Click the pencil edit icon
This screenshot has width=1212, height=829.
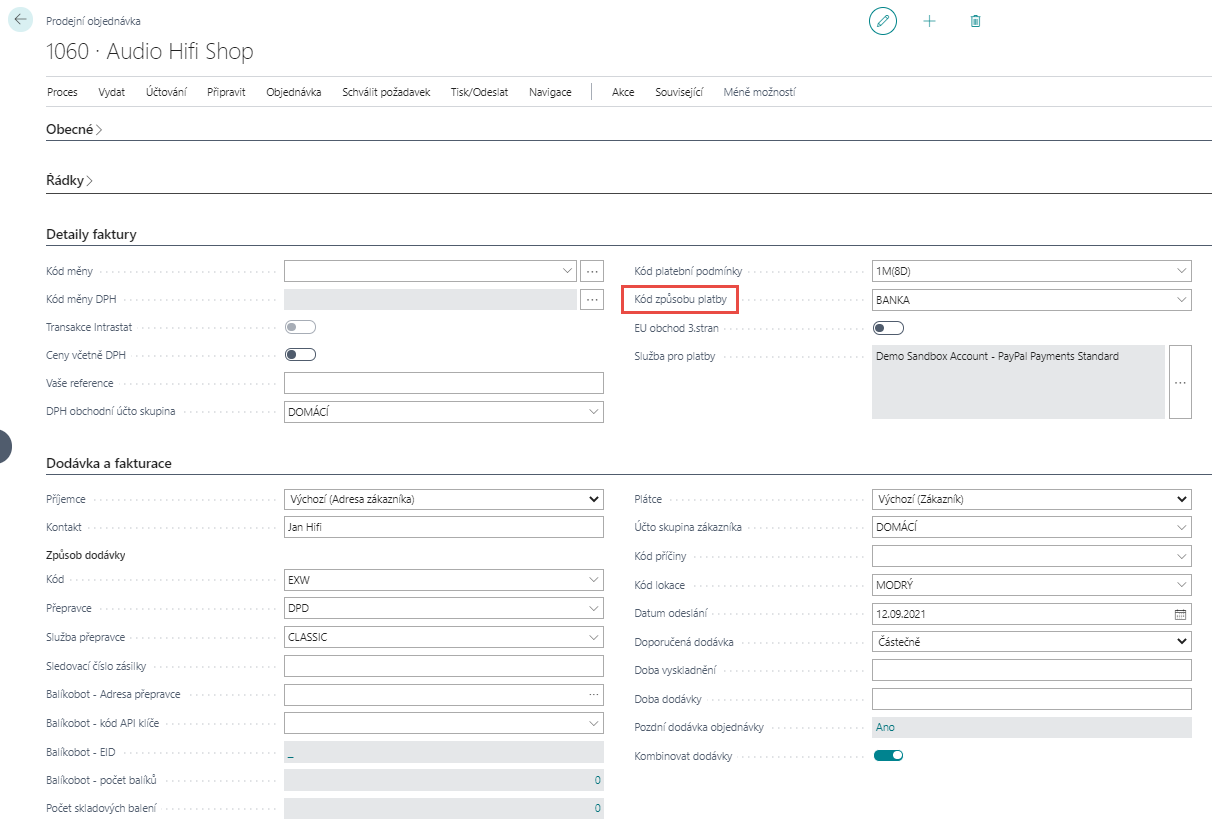tap(882, 21)
